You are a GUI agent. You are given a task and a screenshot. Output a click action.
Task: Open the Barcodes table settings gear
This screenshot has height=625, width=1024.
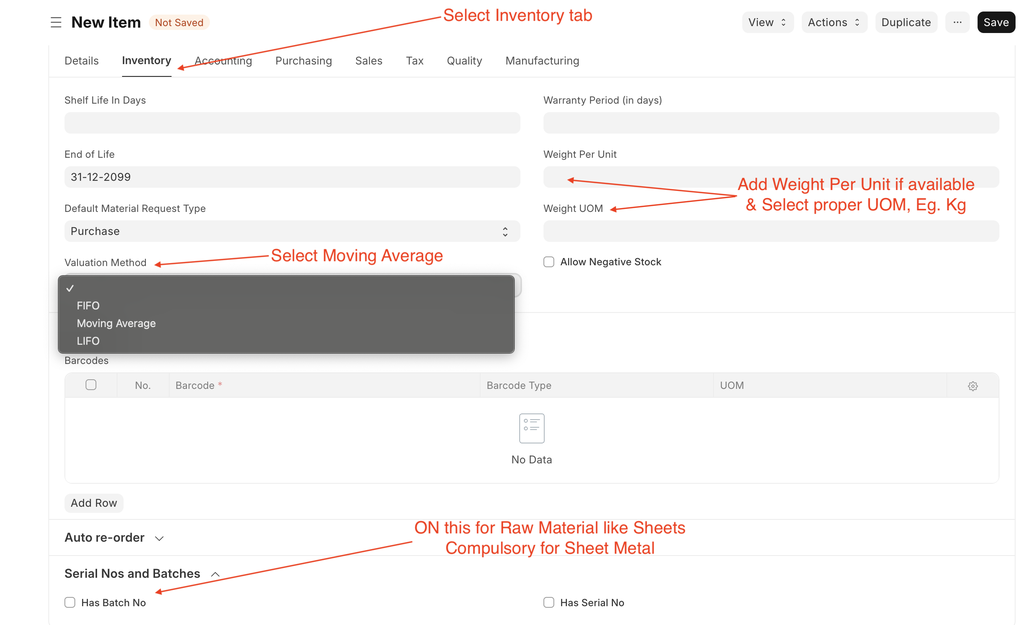click(x=972, y=386)
